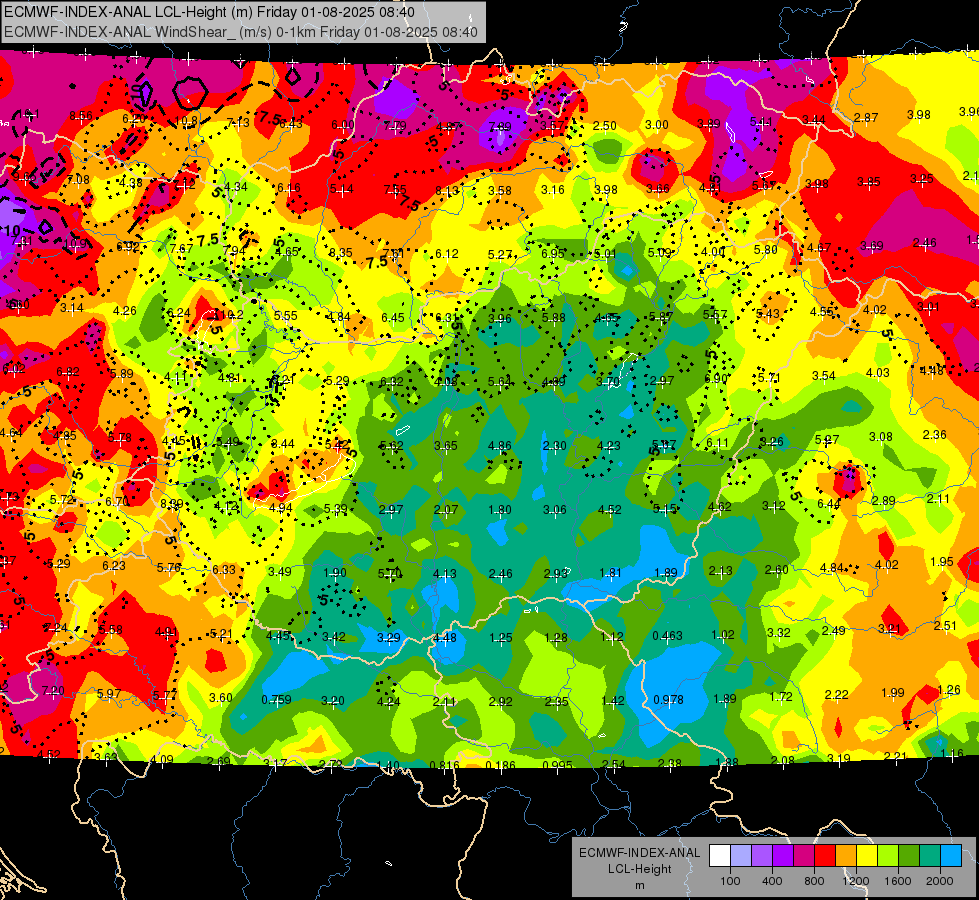Click the 10.8 wind shear value

187,121
